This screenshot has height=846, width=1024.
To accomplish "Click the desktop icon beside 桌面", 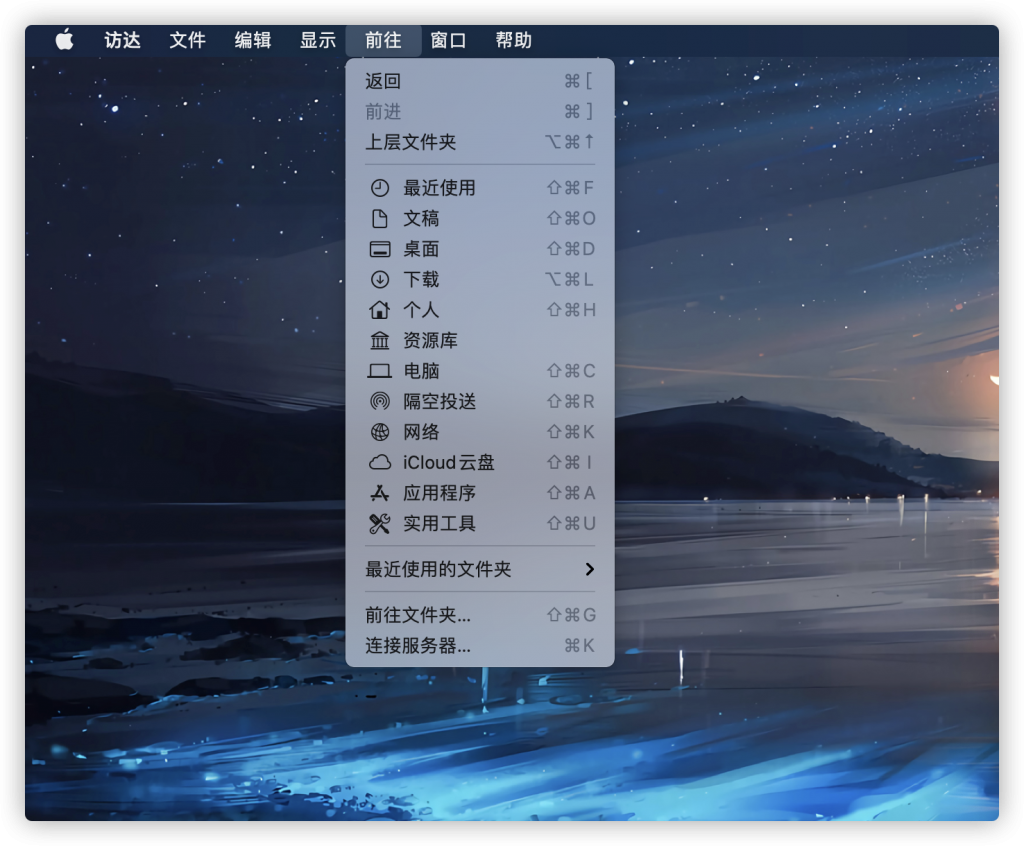I will point(380,249).
